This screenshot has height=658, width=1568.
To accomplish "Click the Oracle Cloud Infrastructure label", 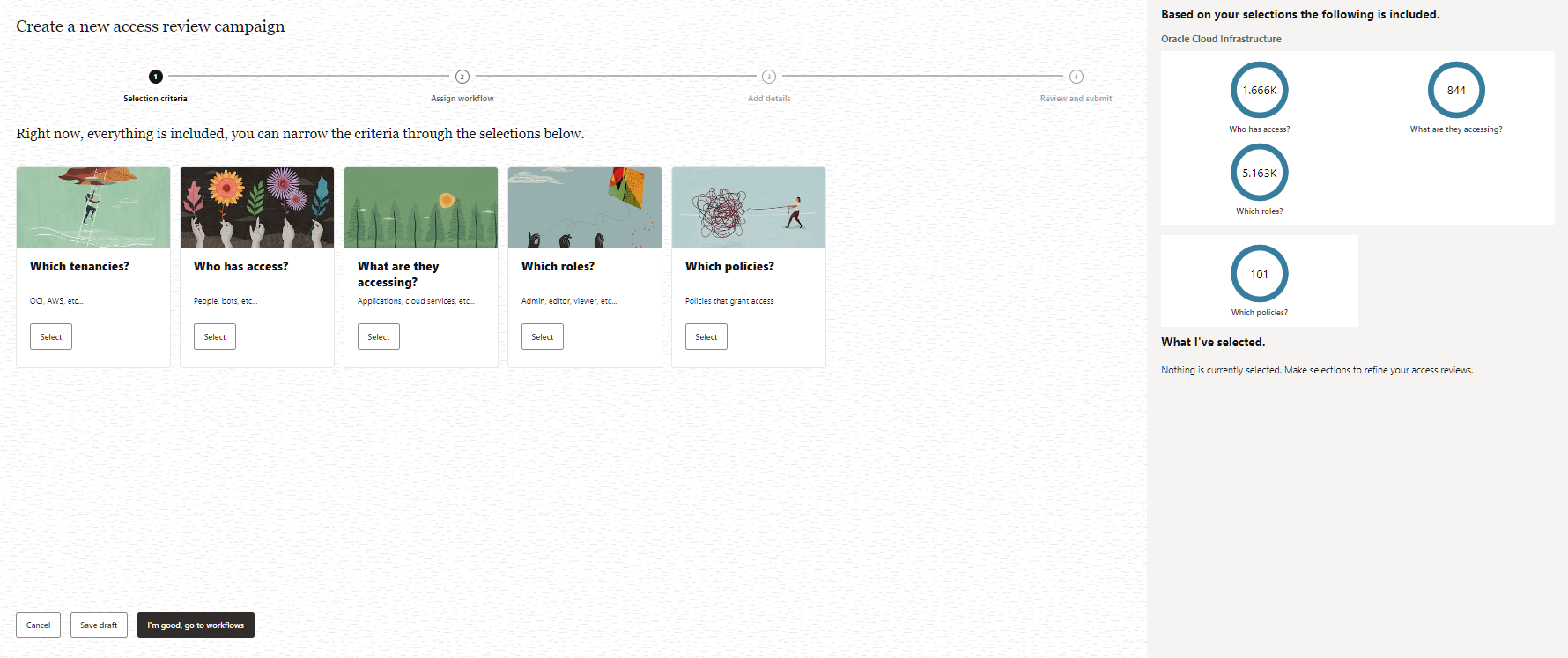I will pos(1221,39).
